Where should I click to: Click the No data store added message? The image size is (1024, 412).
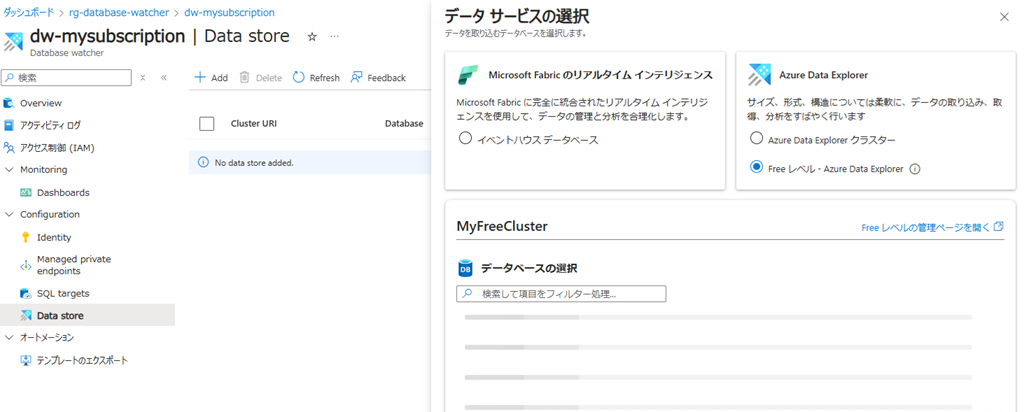point(254,163)
